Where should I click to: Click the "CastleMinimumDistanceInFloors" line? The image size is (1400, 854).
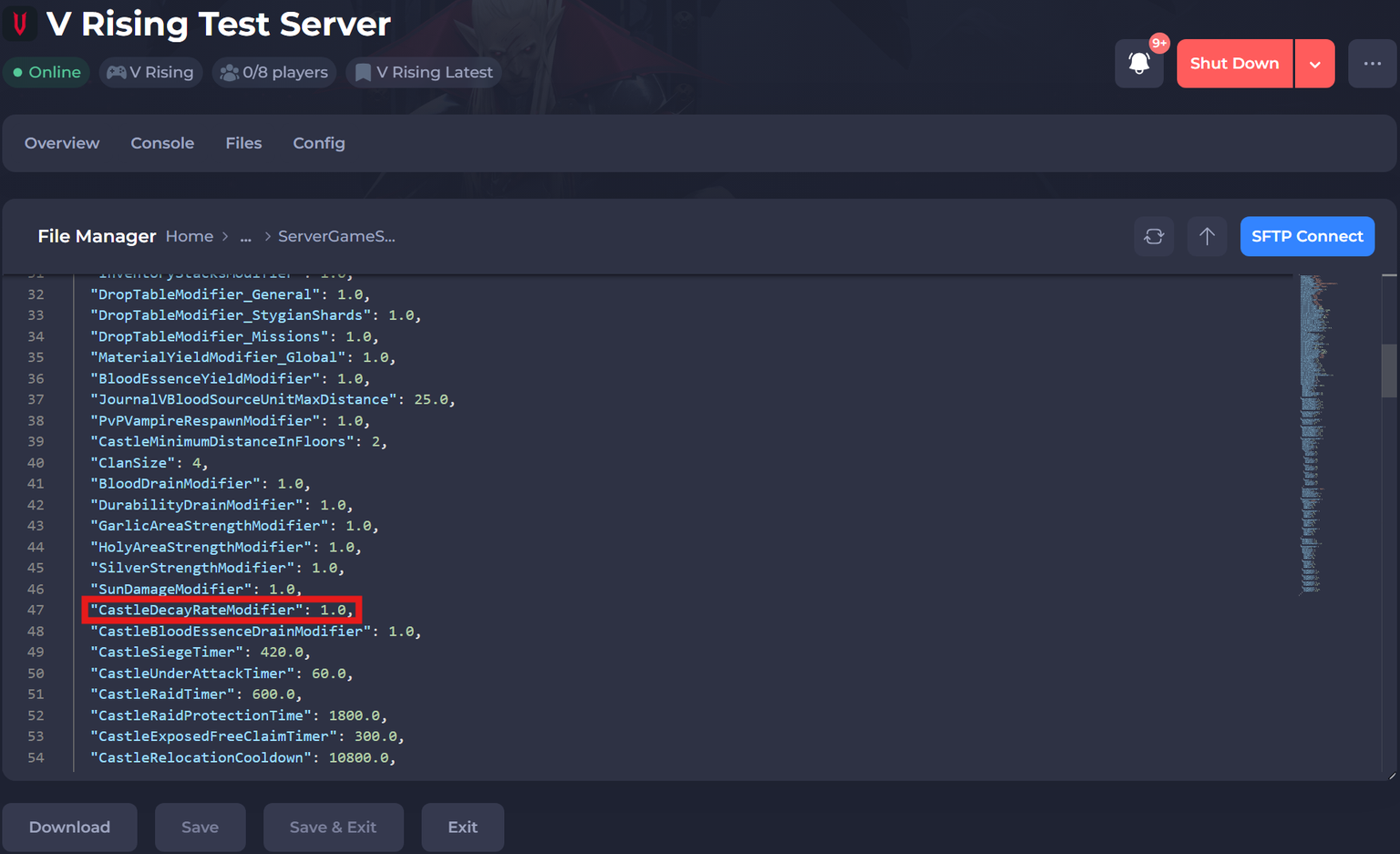click(240, 441)
